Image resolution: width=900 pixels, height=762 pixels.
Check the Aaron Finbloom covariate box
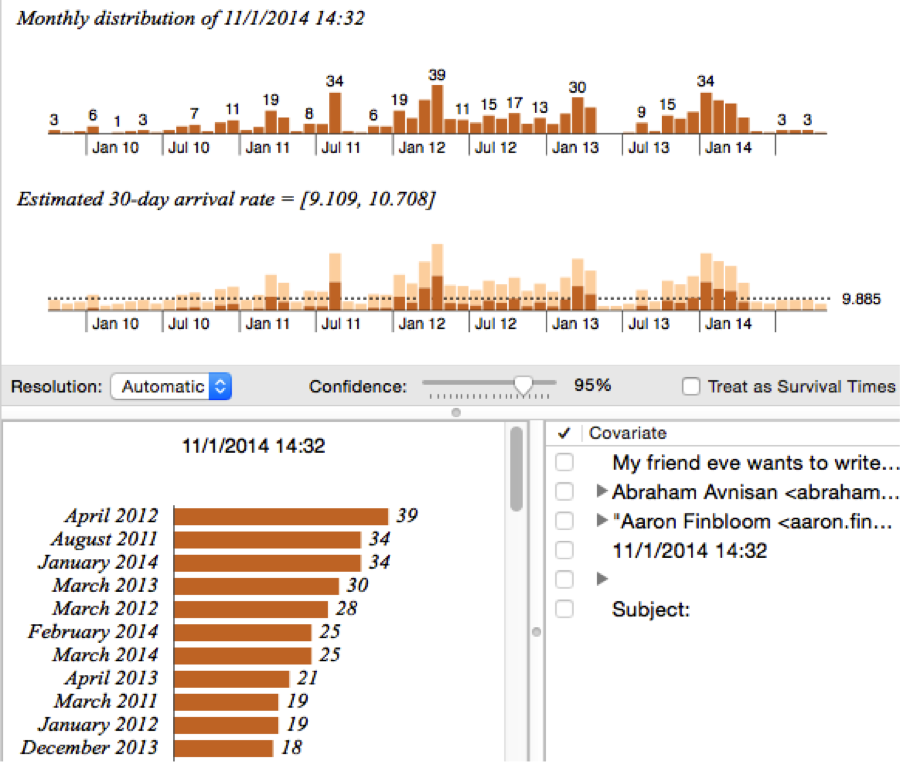(564, 521)
